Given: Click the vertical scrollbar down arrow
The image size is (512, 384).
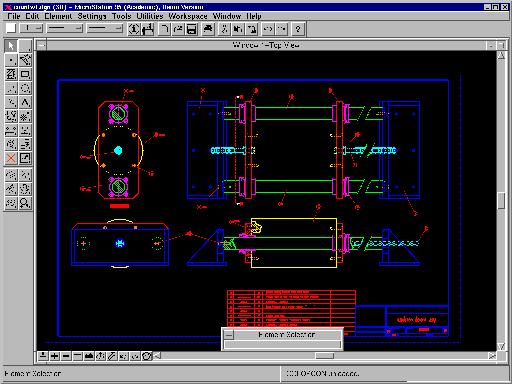Looking at the screenshot, I should pos(501,347).
